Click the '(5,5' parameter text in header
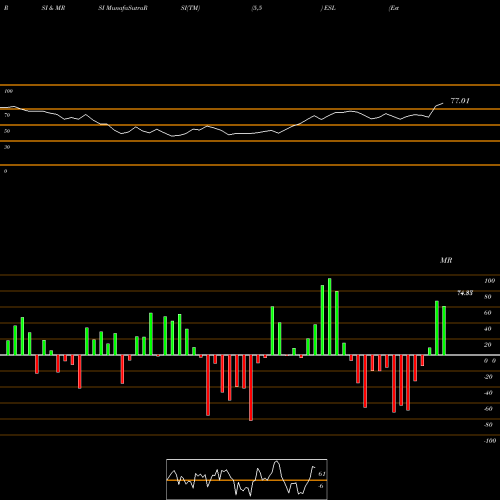 (x=257, y=8)
